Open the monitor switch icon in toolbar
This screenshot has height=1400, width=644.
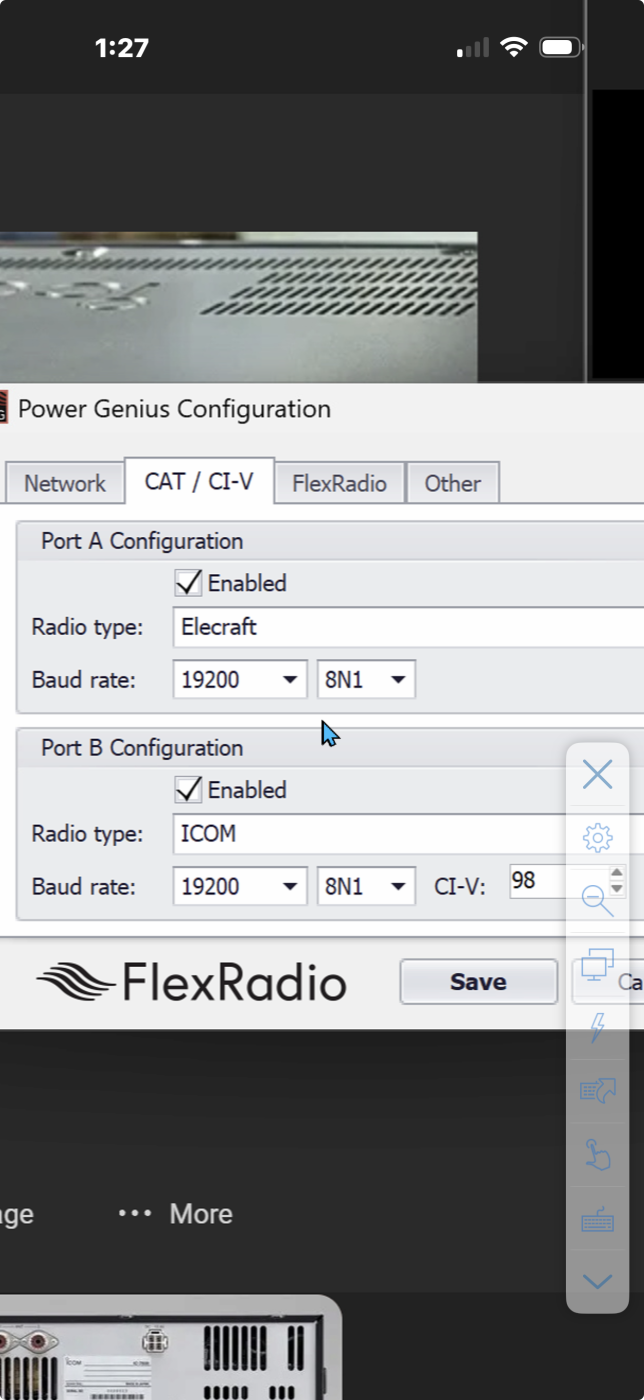(x=597, y=964)
